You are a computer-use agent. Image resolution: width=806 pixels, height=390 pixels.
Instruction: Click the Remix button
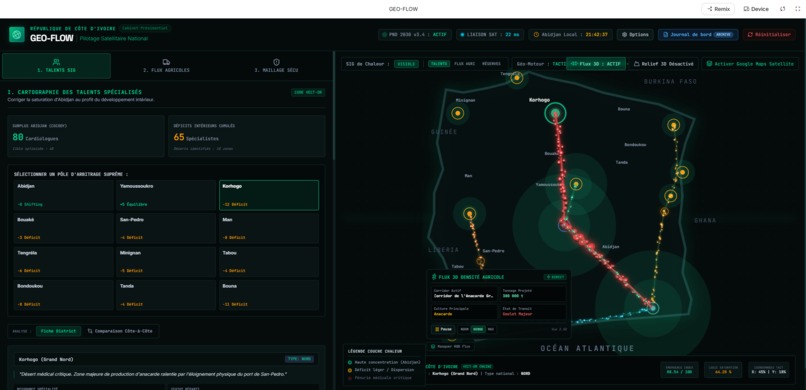point(718,9)
